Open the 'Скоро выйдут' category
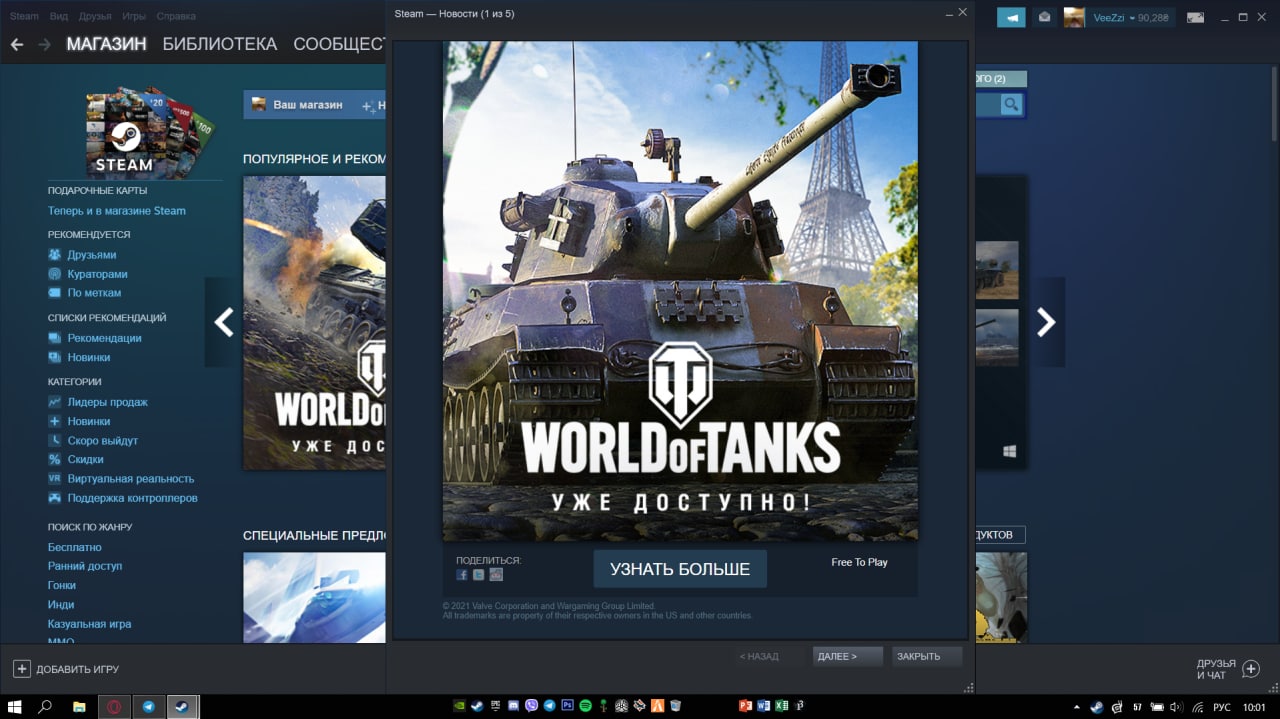1280x719 pixels. click(x=103, y=441)
